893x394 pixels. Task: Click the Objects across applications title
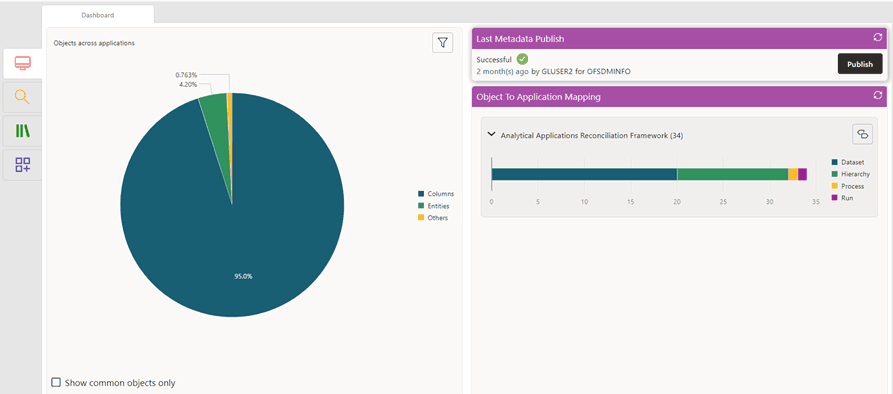(94, 43)
